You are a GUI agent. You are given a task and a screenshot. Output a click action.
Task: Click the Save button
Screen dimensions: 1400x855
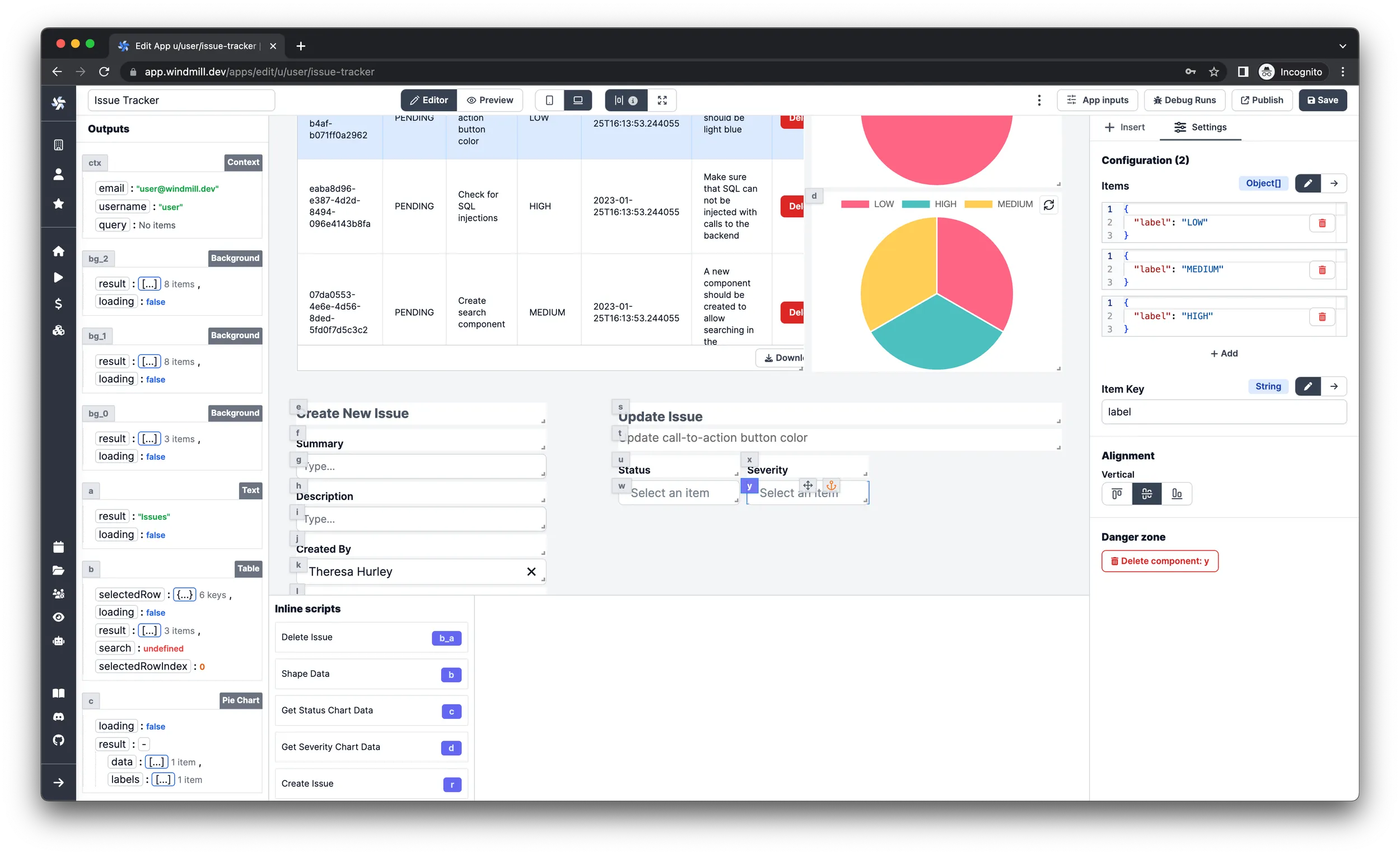tap(1323, 100)
